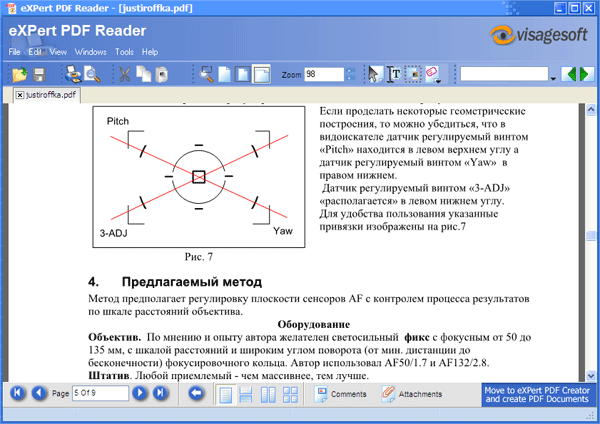The image size is (600, 424).
Task: Select facing pages layout
Action: [x=268, y=395]
